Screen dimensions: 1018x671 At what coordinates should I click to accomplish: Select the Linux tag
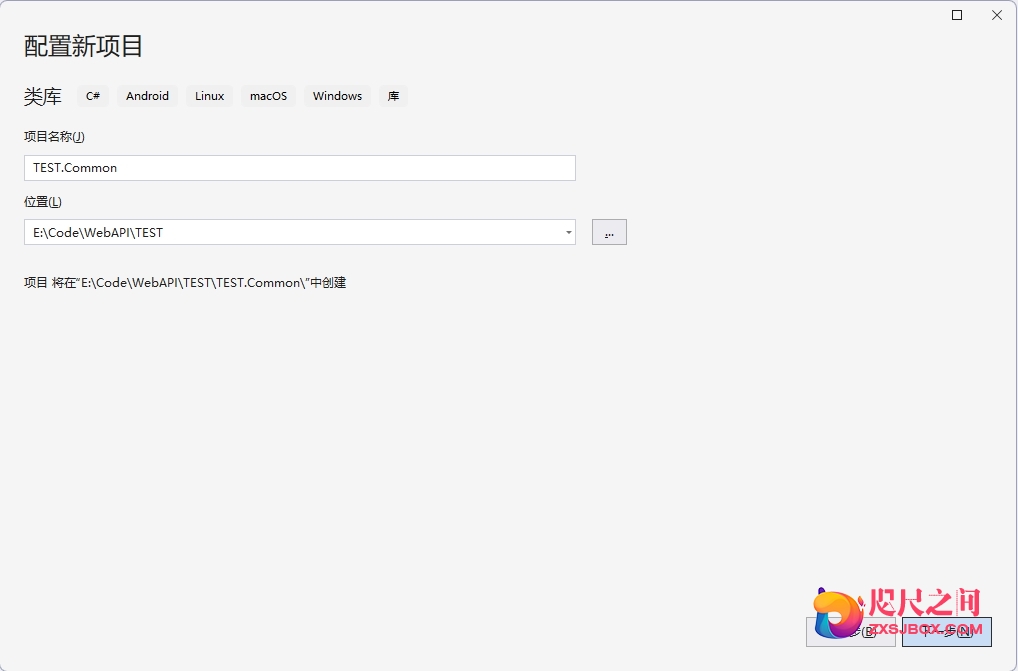coord(209,96)
